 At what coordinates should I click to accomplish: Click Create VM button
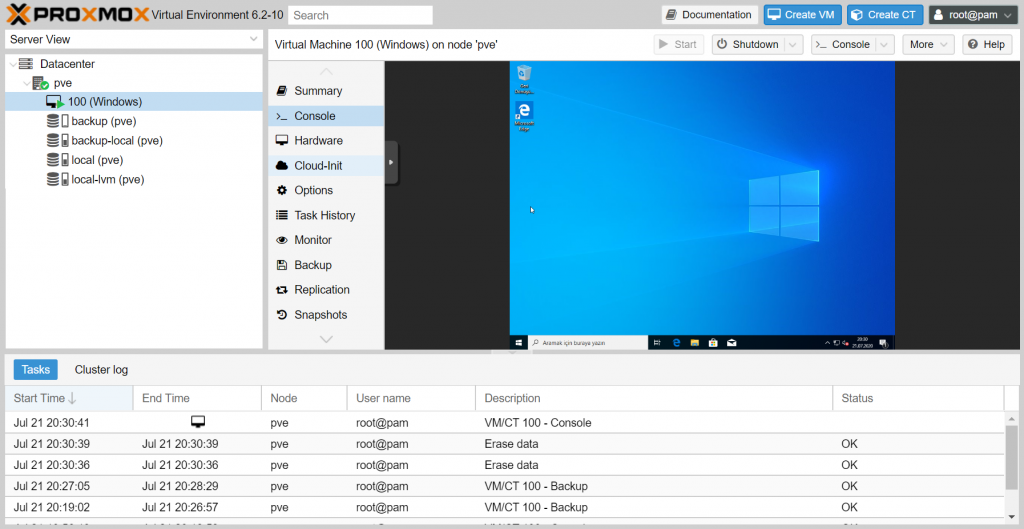803,14
